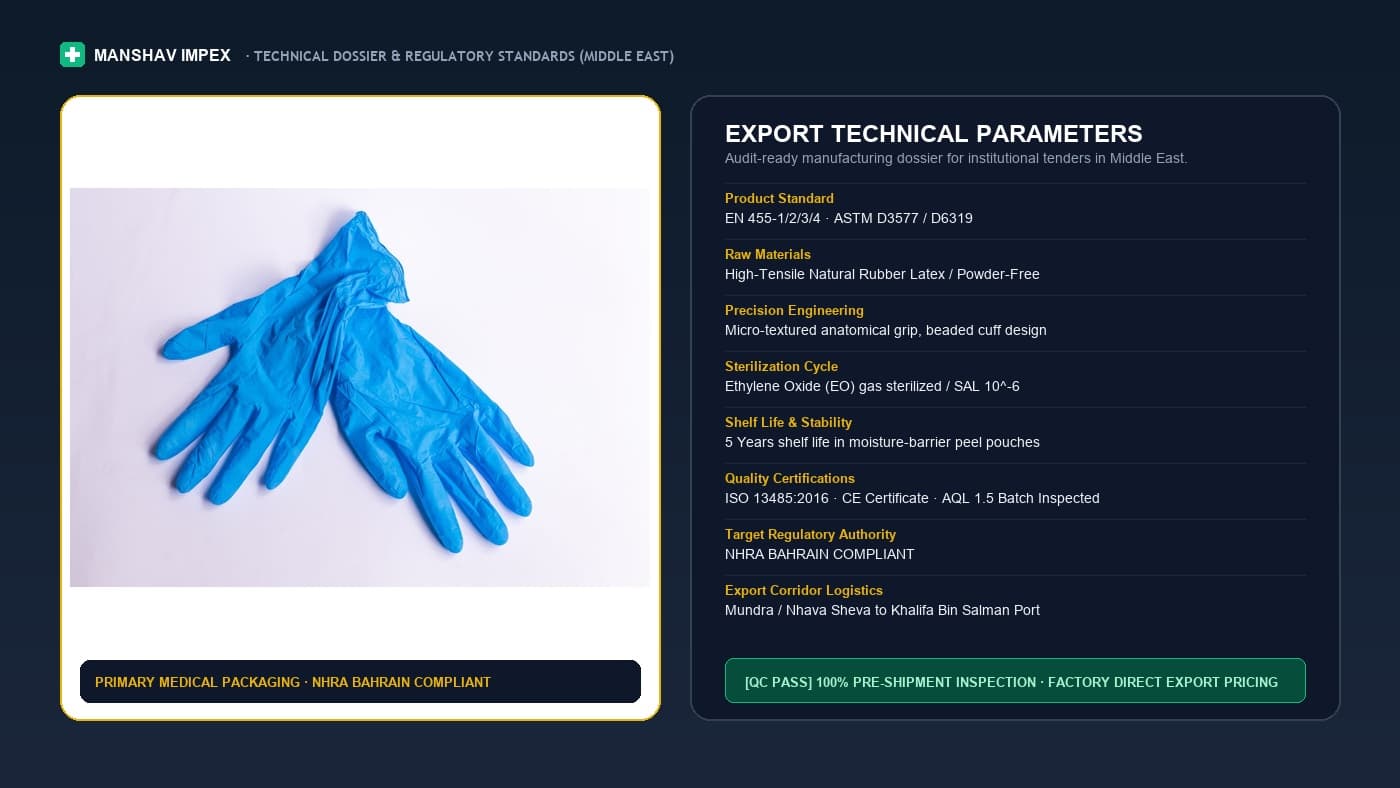Click the Export Technical Parameters heading
This screenshot has height=788, width=1400.
coord(933,134)
